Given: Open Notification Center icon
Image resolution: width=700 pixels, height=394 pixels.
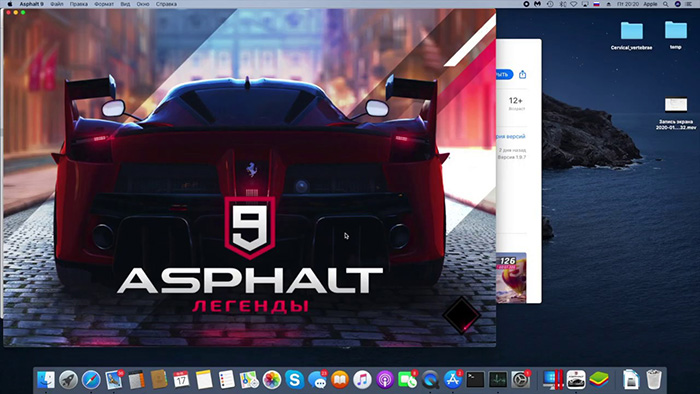Looking at the screenshot, I should pos(689,4).
